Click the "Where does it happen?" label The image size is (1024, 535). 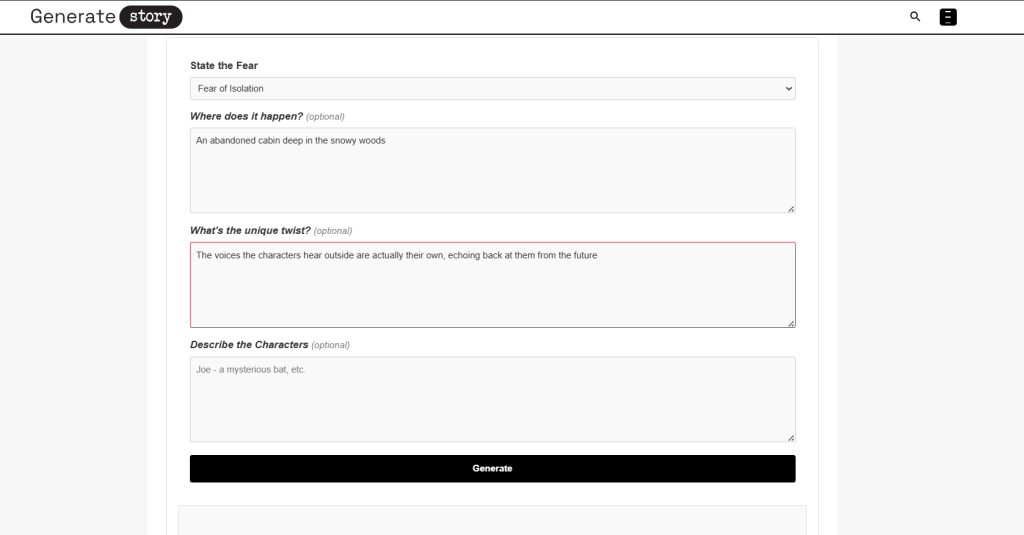246,116
